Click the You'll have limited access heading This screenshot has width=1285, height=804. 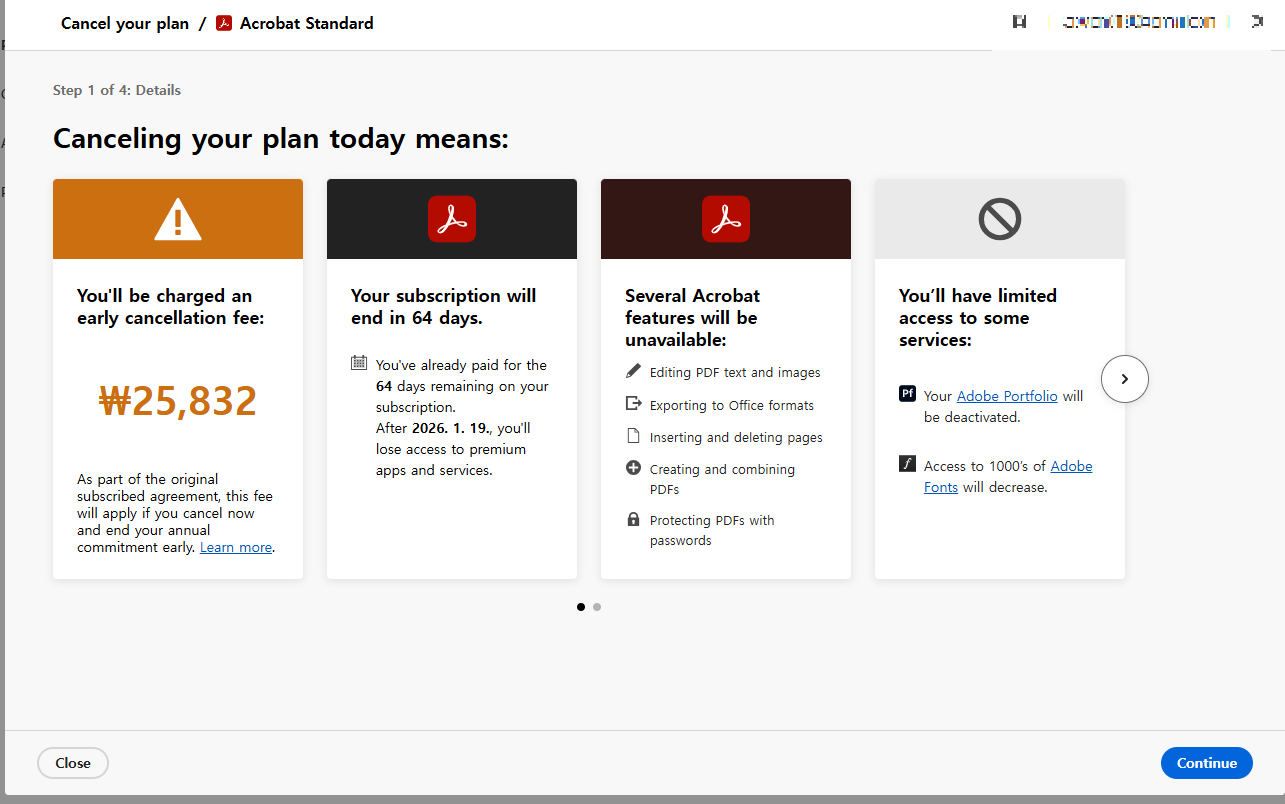click(978, 318)
